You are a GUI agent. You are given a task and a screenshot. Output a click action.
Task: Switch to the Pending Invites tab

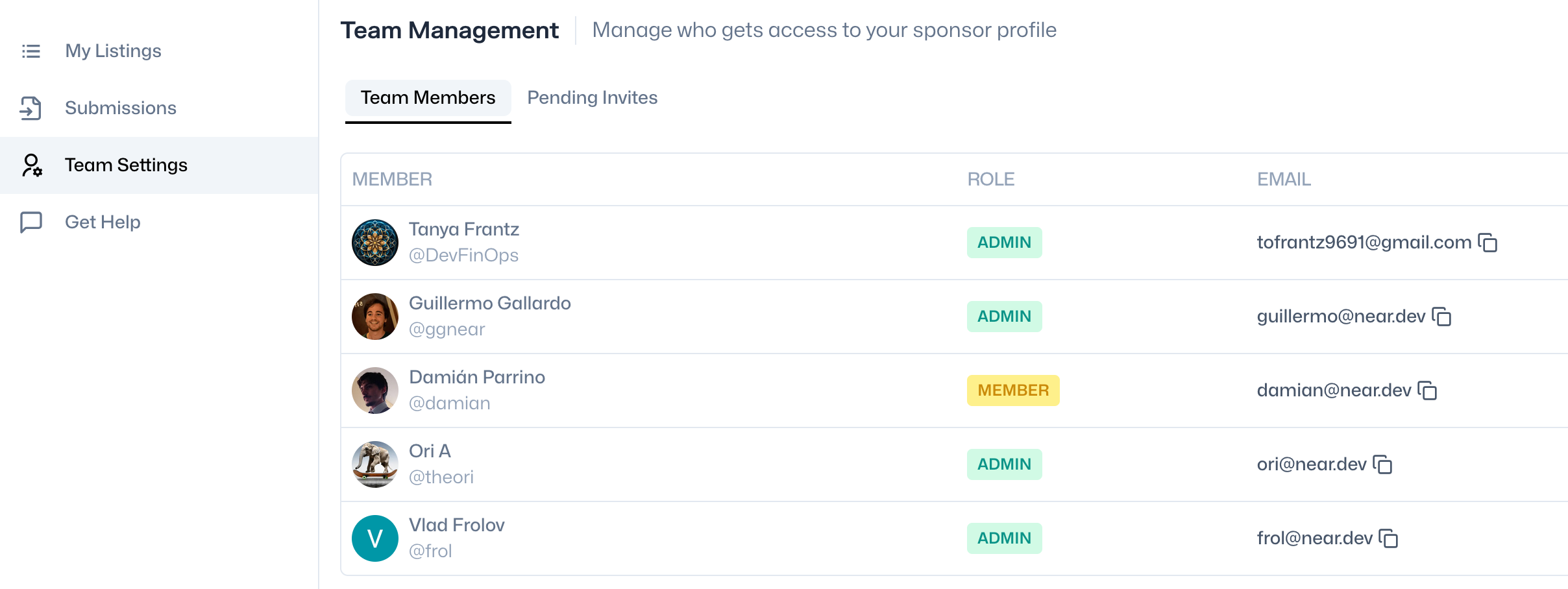592,97
